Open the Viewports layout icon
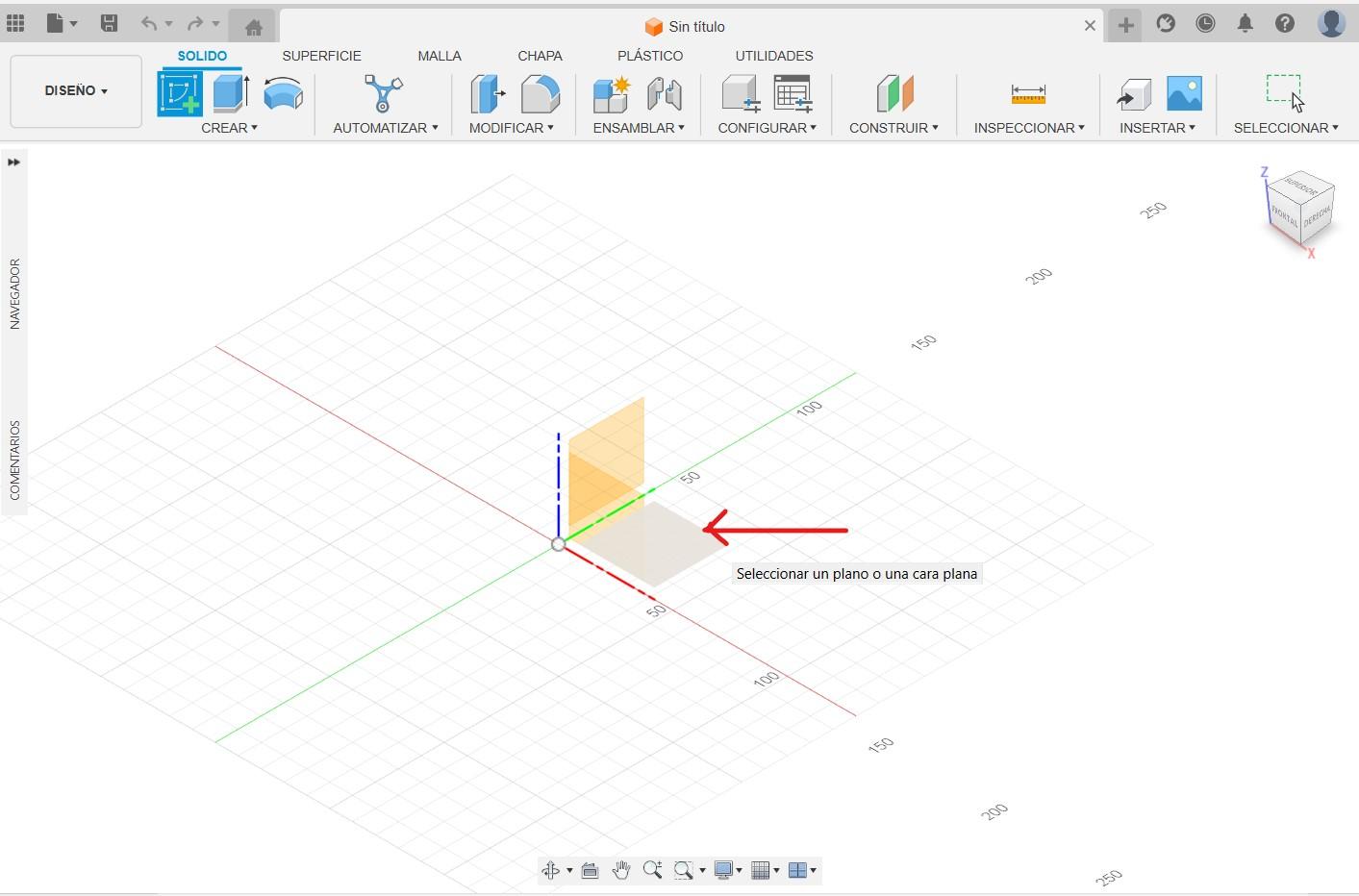Image resolution: width=1359 pixels, height=896 pixels. [797, 870]
